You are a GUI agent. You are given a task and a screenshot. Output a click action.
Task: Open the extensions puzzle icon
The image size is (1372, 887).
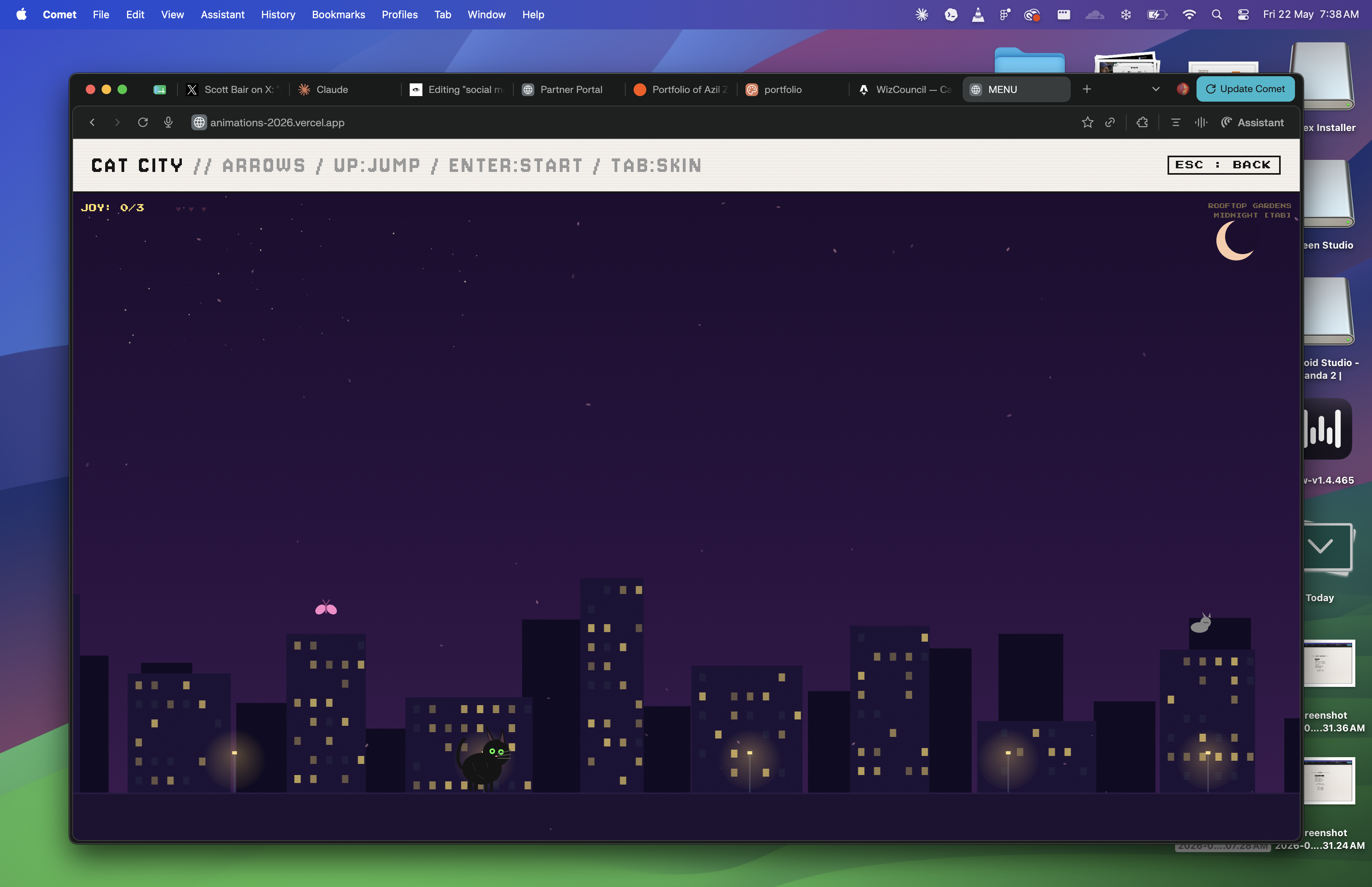1142,122
